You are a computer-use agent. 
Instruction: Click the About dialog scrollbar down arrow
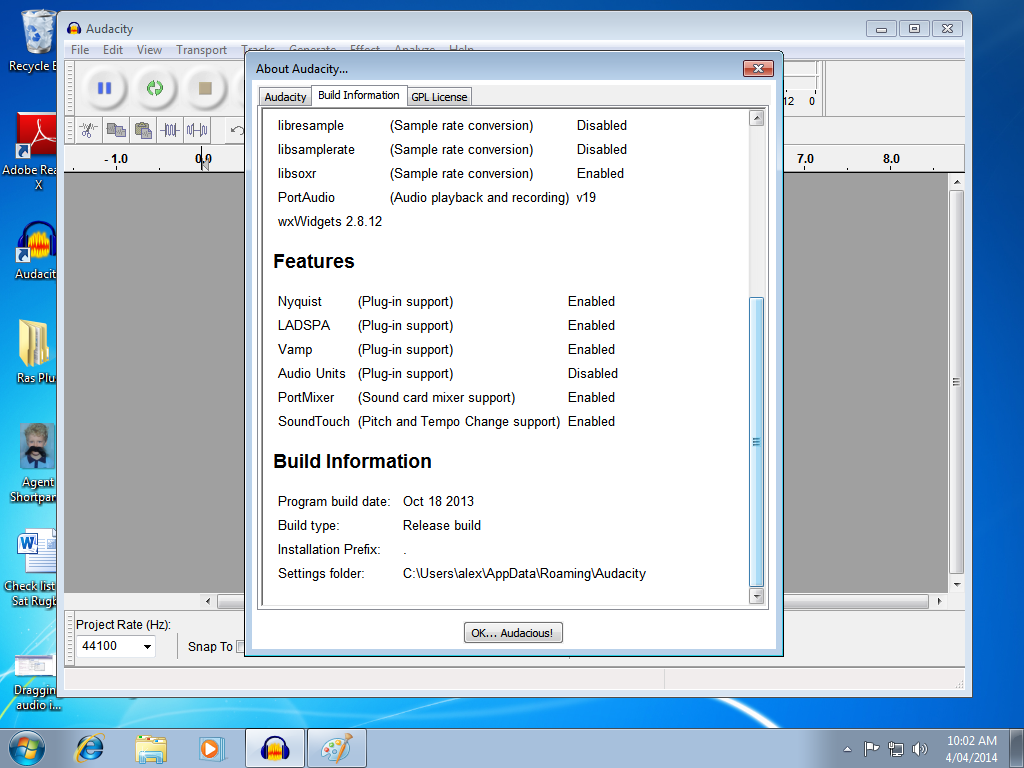(756, 596)
